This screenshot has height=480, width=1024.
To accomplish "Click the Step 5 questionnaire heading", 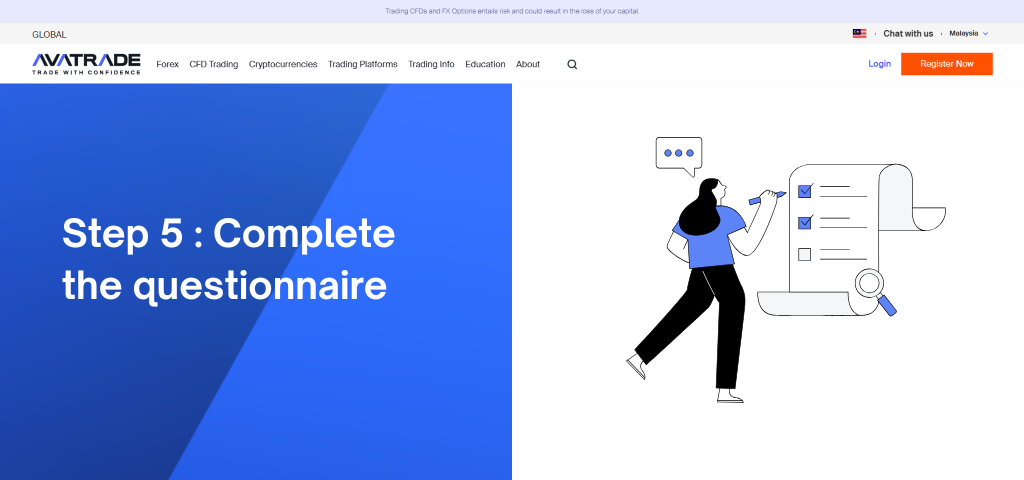I will click(229, 259).
